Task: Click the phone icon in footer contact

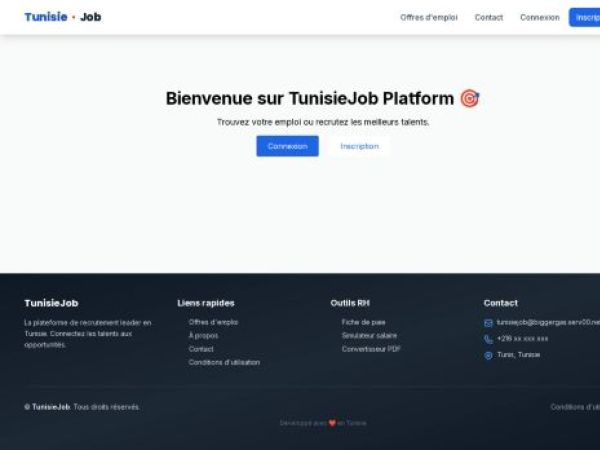Action: [x=488, y=339]
